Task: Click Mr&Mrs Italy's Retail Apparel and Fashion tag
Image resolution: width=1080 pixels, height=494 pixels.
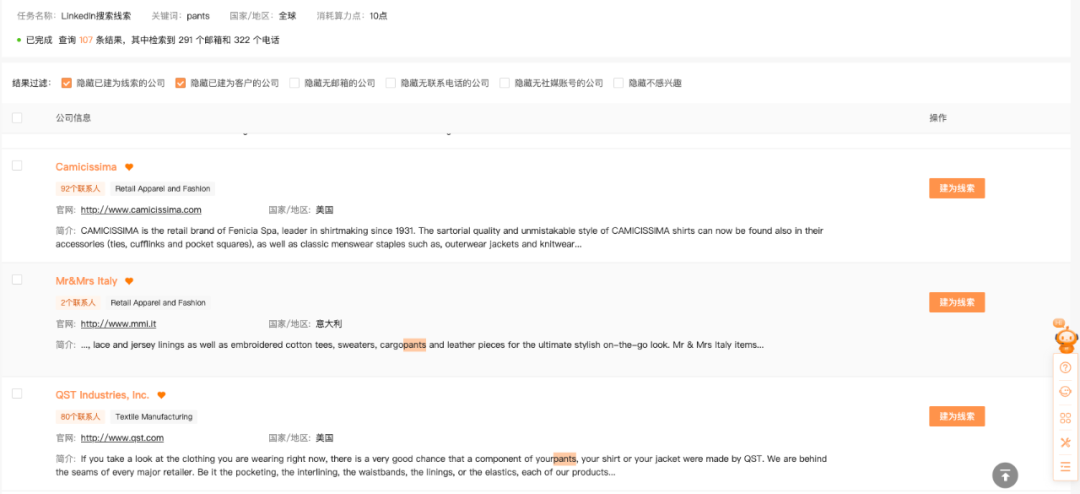Action: (x=158, y=302)
